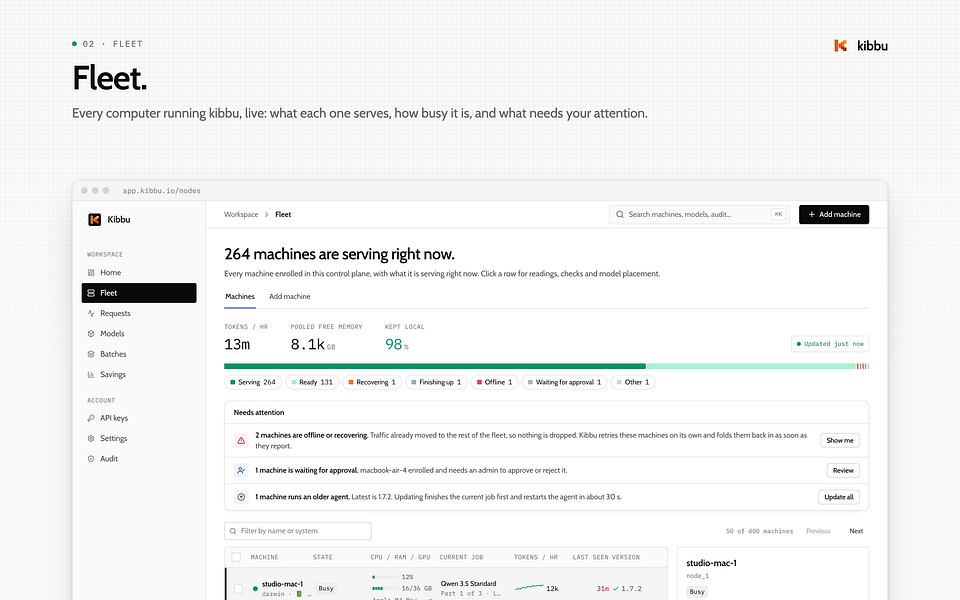Open Batches via its stack icon

[91, 354]
